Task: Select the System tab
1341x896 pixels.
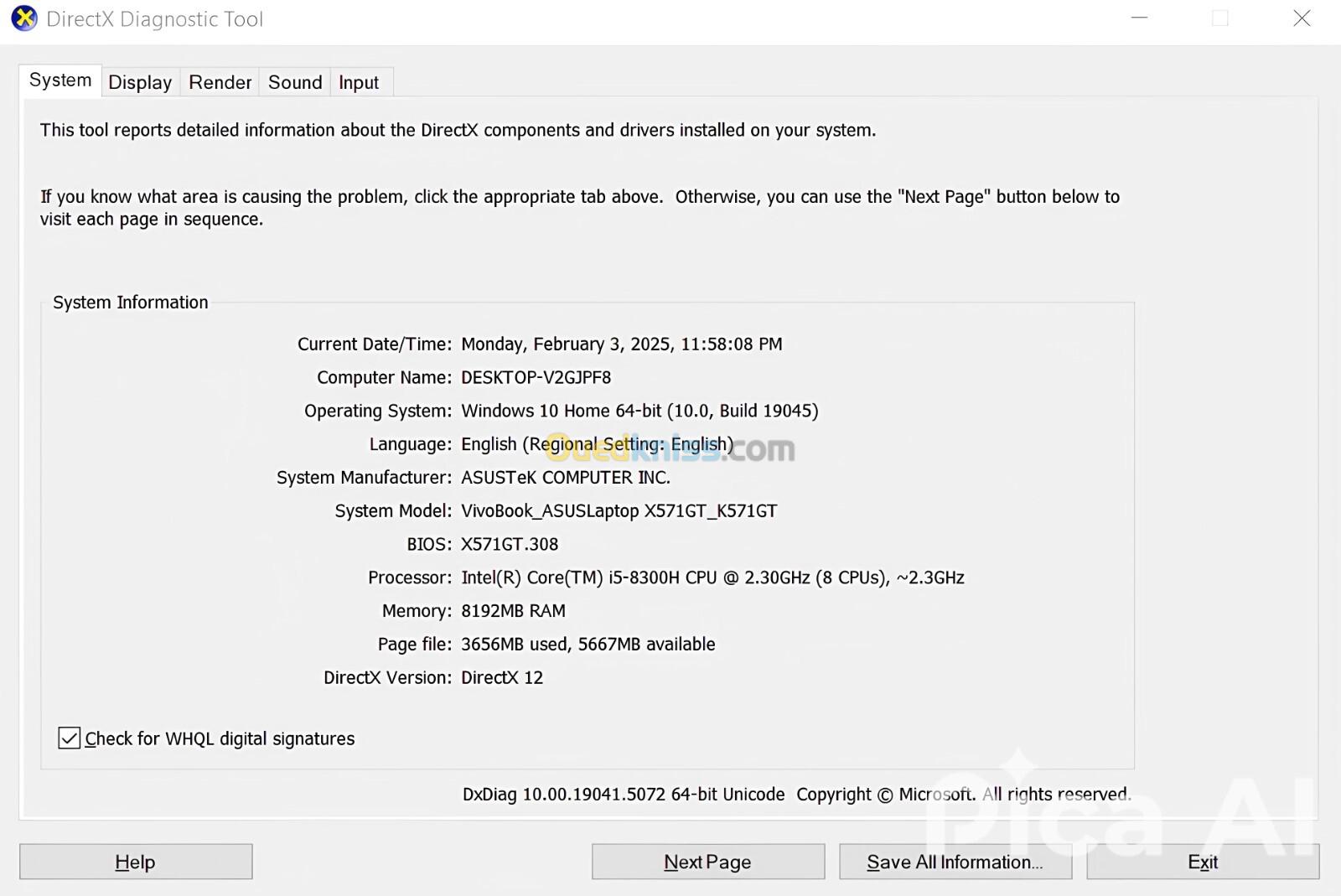Action: coord(60,80)
